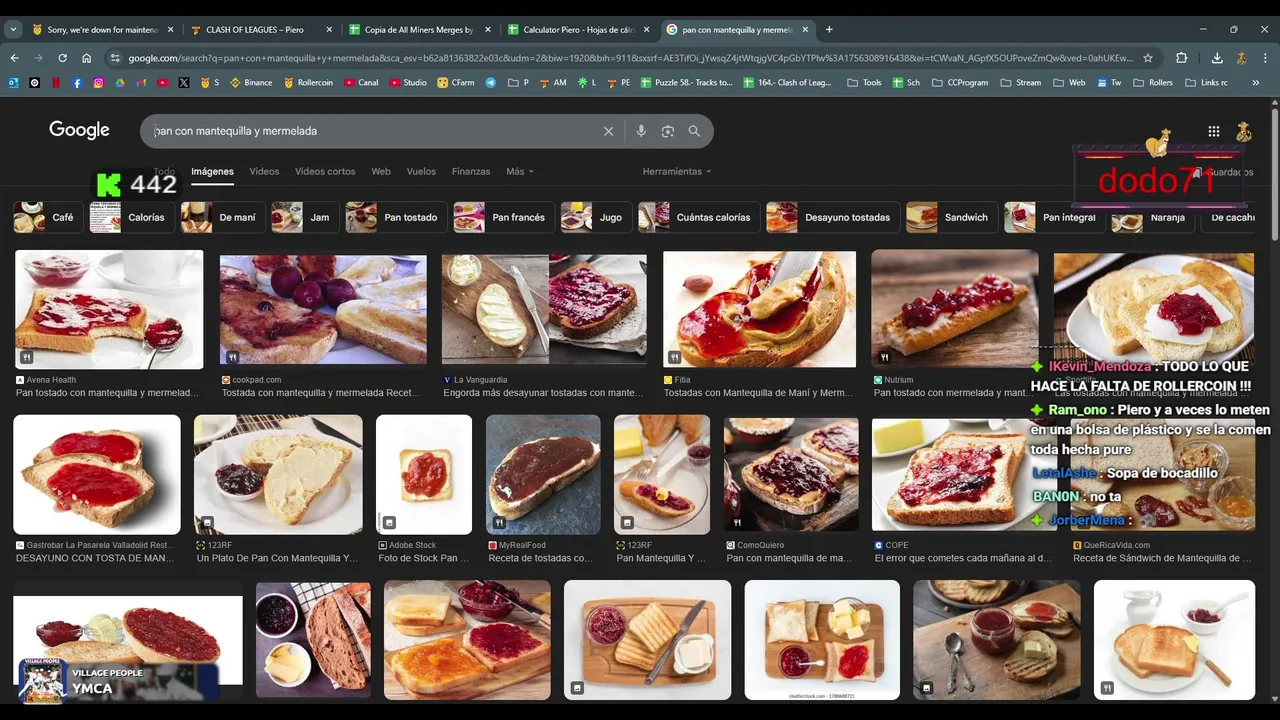Open the tab search dropdown arrow
Image resolution: width=1280 pixels, height=720 pixels.
tap(13, 29)
